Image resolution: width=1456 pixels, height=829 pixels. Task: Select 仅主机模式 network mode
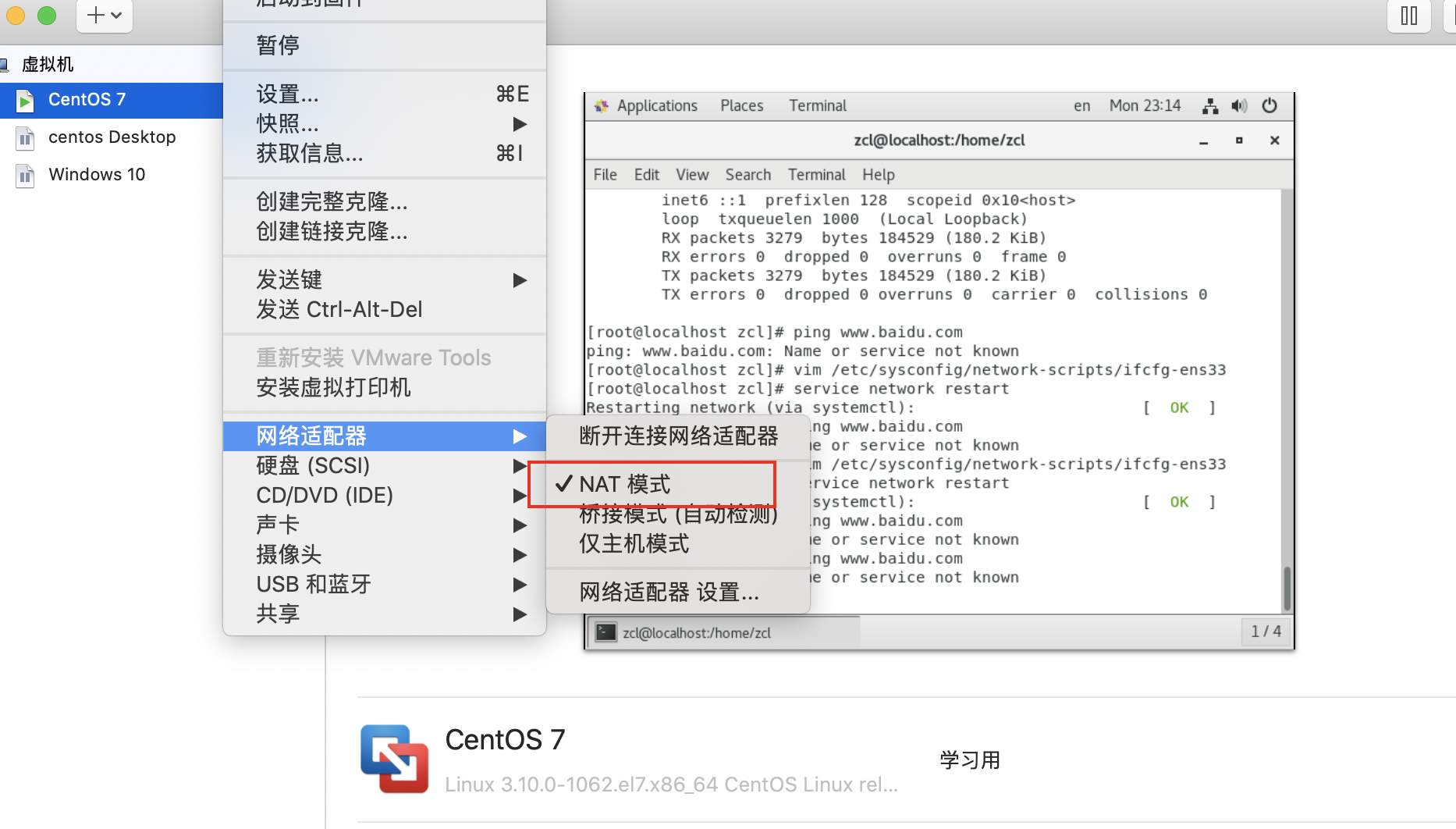pos(677,543)
